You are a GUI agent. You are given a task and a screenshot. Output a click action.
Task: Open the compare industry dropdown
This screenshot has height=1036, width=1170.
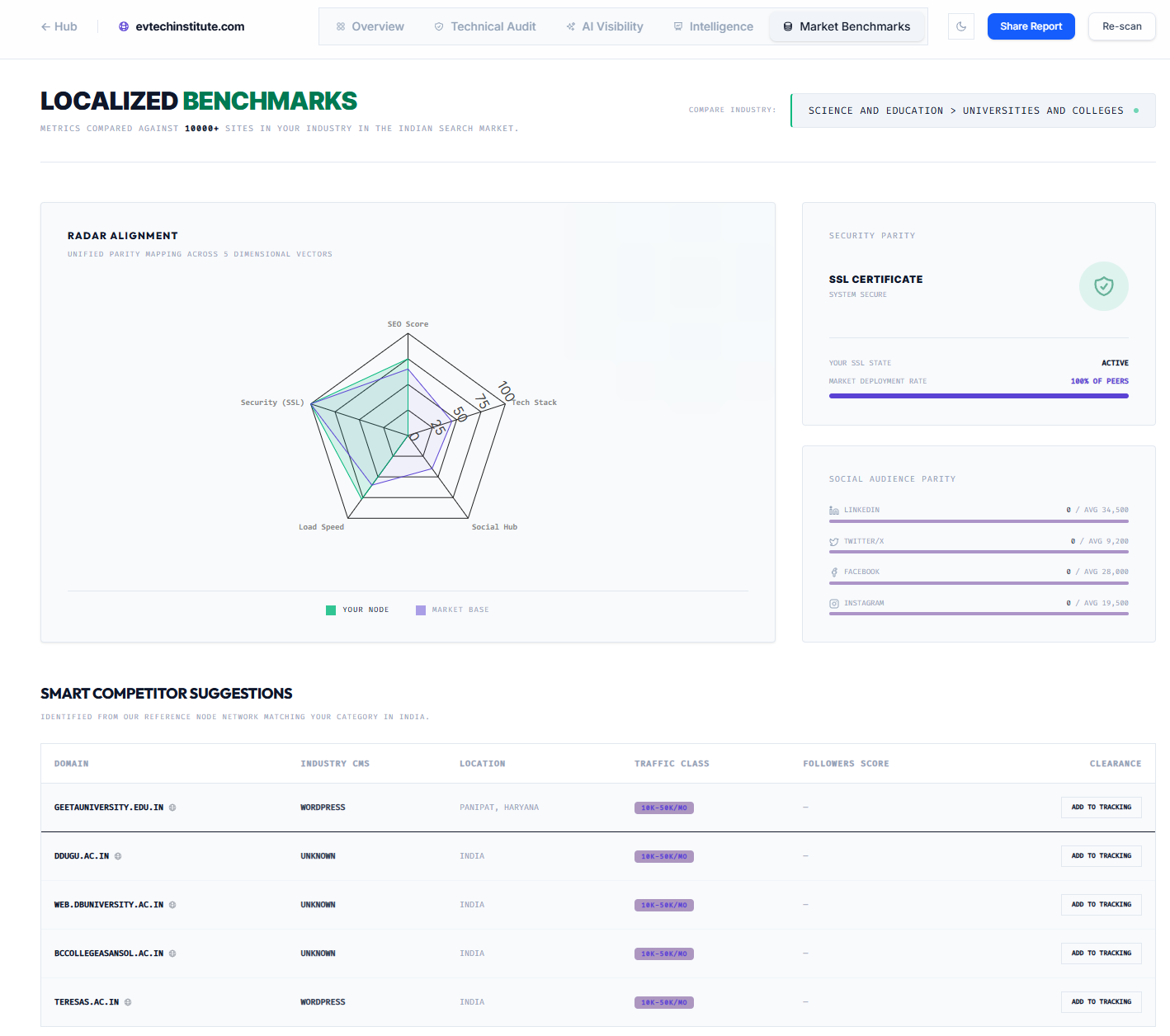tap(973, 111)
